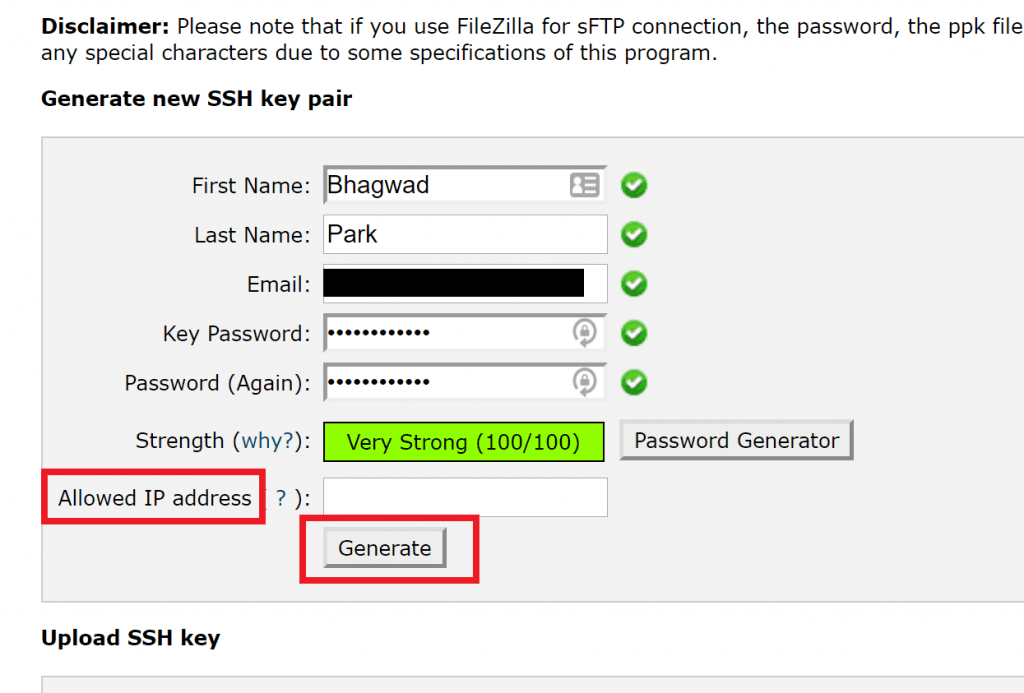Click the green checkmark beside First Name
1024x693 pixels.
click(633, 185)
